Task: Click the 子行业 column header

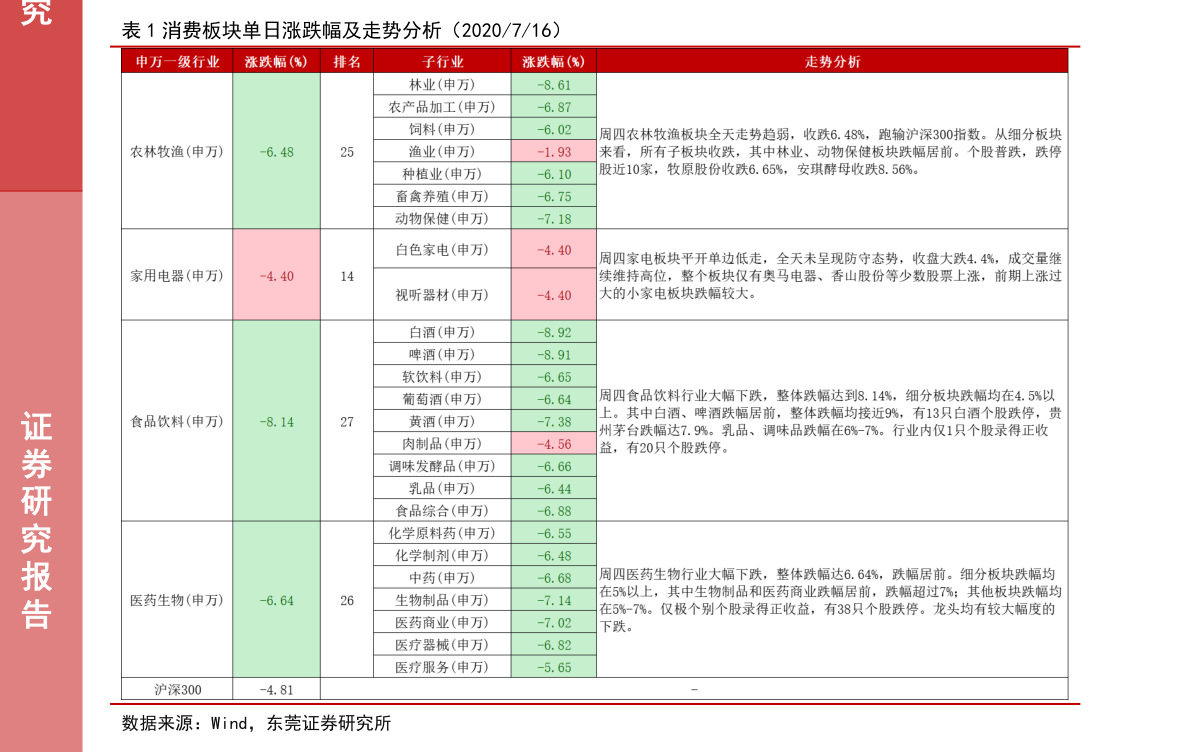Action: [x=442, y=61]
